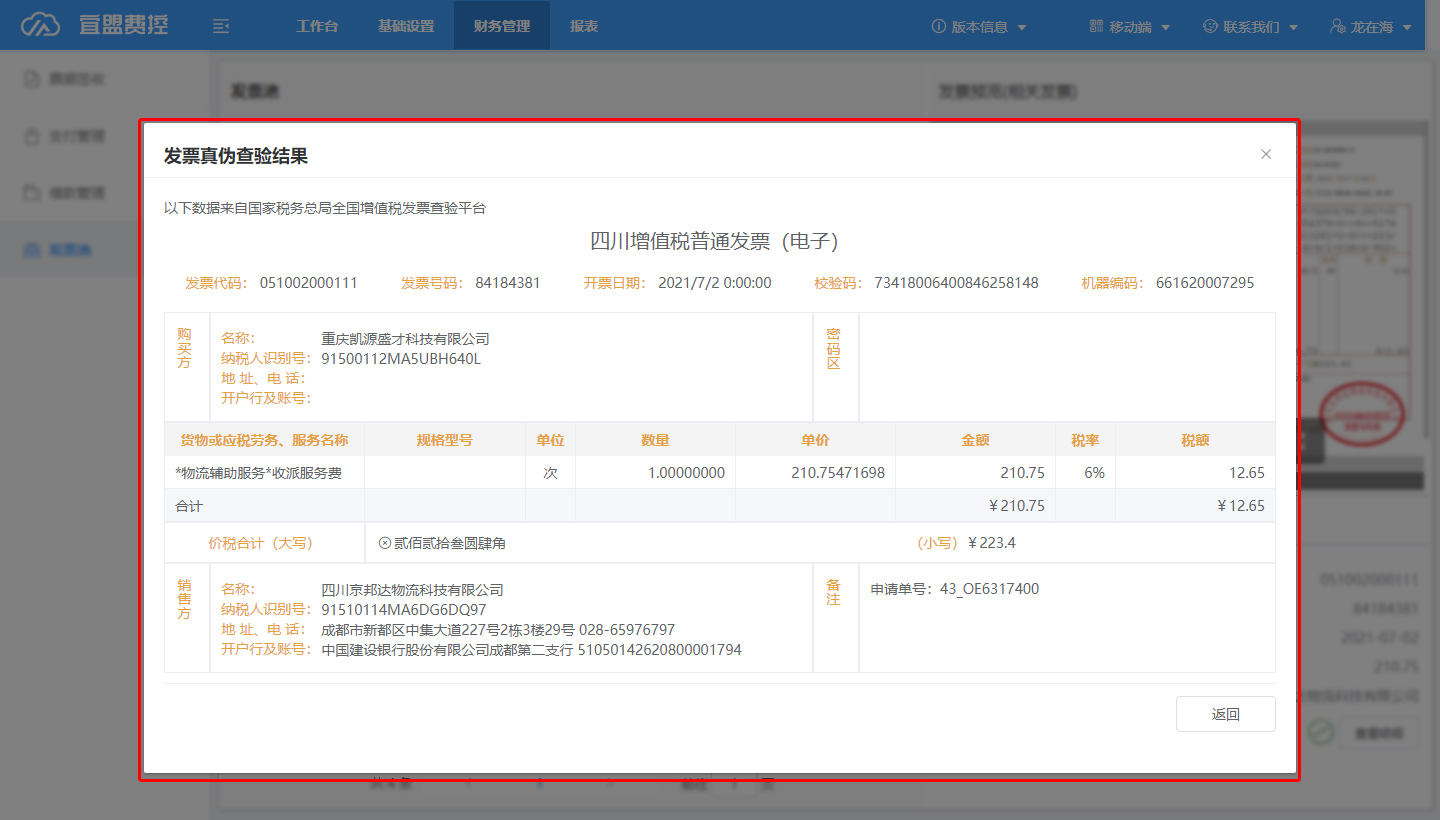Click buyer tax ID 91500112MA5UBH640L
Image resolution: width=1440 pixels, height=820 pixels.
click(x=401, y=358)
